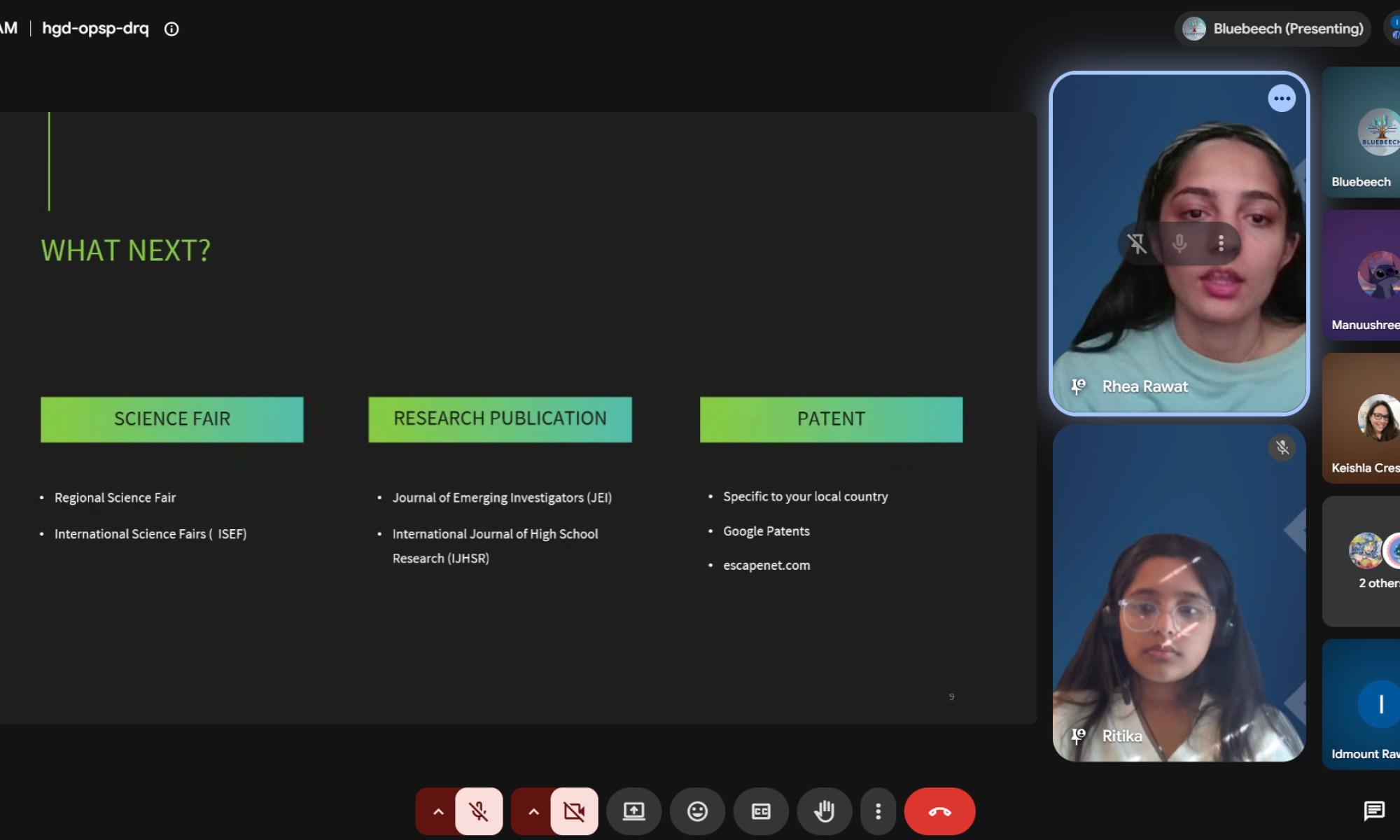Image resolution: width=1400 pixels, height=840 pixels.
Task: Raise your hand
Action: (x=825, y=811)
